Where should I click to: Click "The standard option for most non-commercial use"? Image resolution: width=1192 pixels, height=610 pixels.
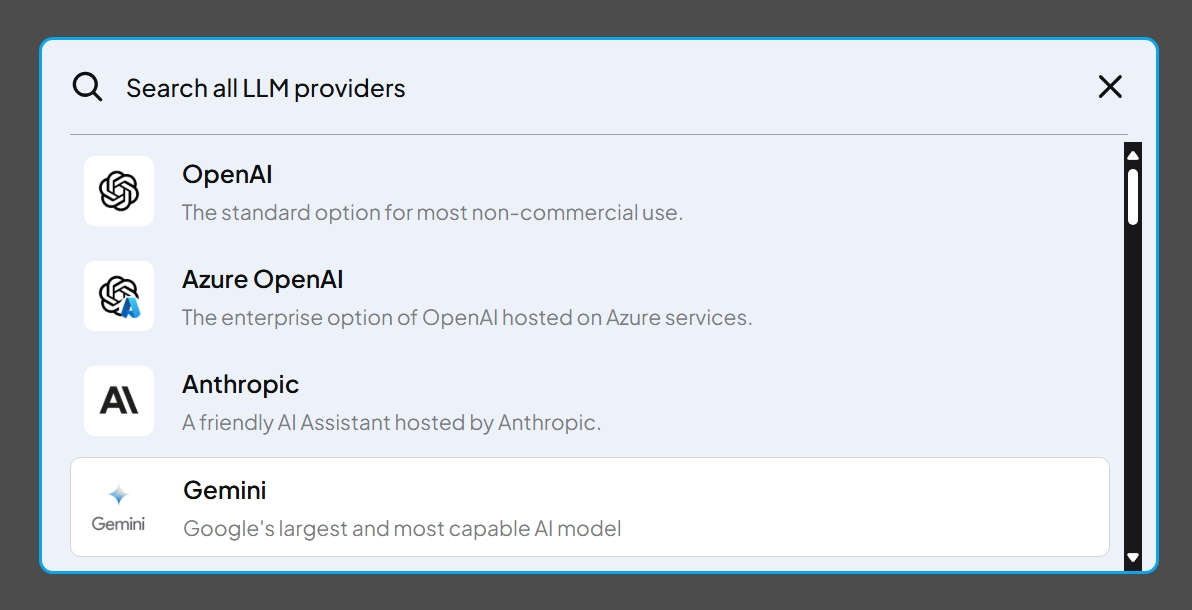pyautogui.click(x=432, y=213)
